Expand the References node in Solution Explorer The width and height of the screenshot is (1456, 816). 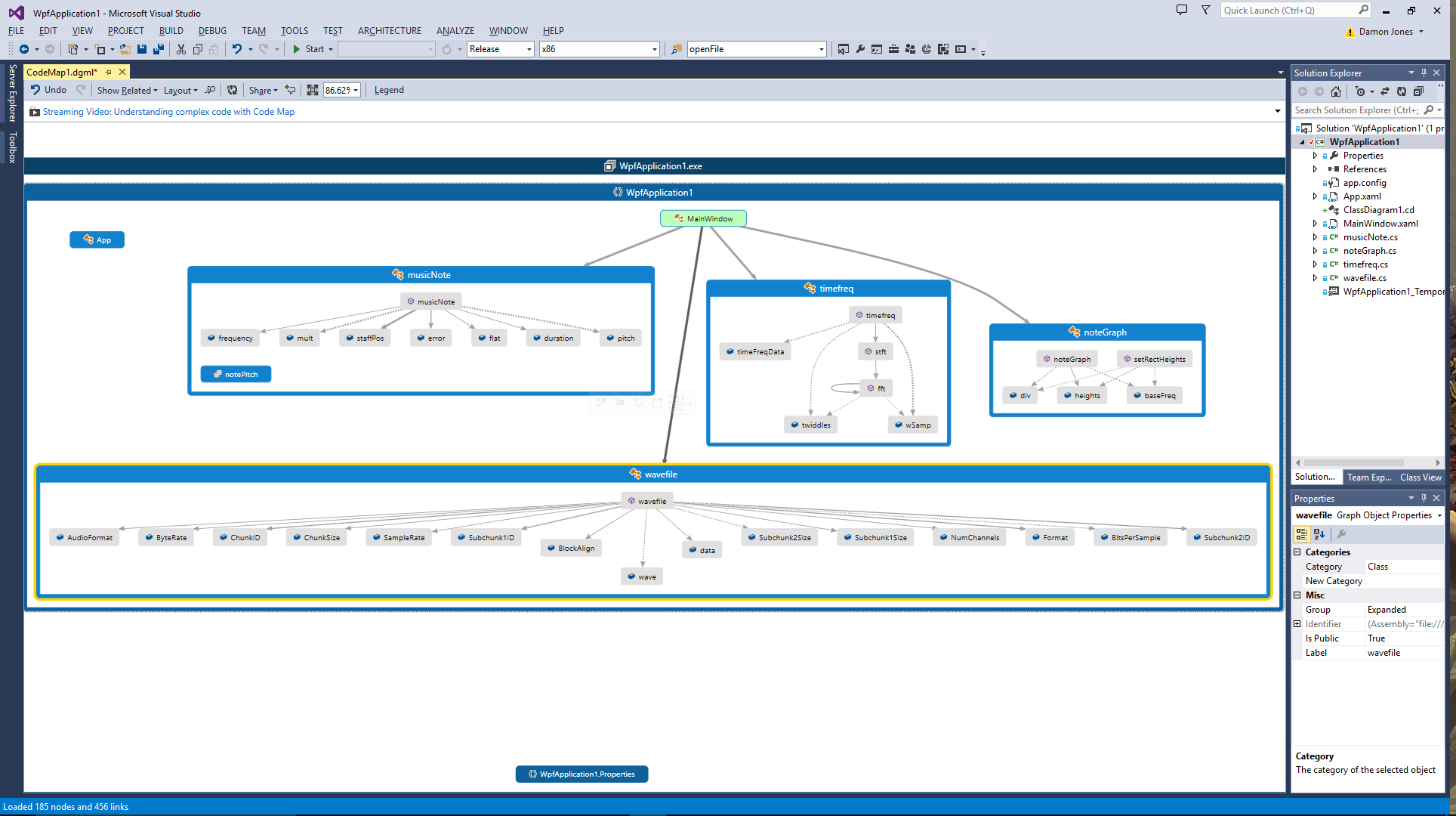click(1315, 168)
